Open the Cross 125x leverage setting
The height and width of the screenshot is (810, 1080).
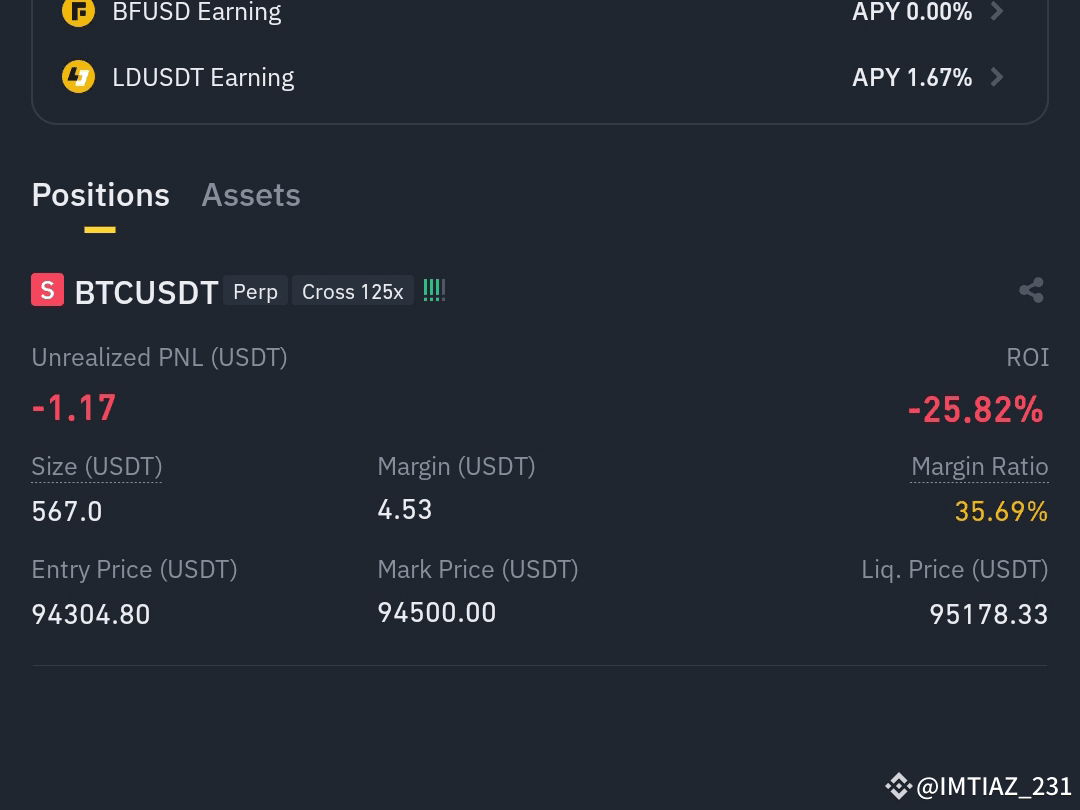pos(353,291)
